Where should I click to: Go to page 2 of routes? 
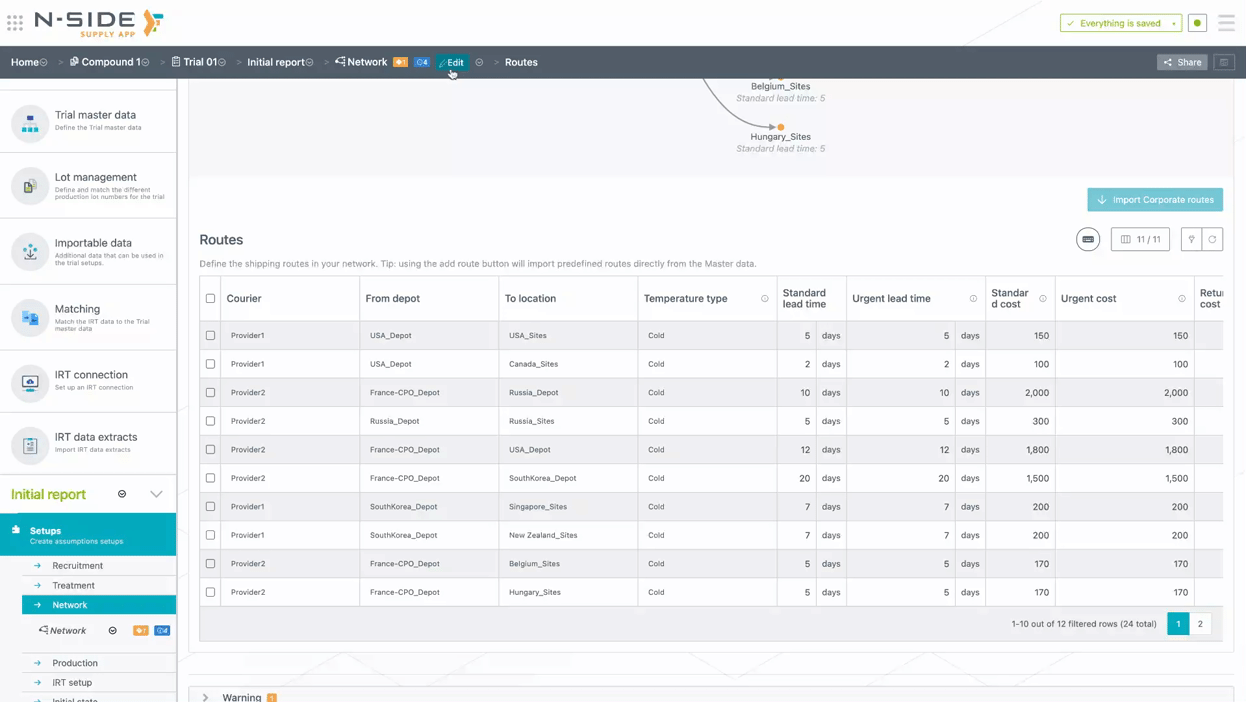(x=1200, y=624)
